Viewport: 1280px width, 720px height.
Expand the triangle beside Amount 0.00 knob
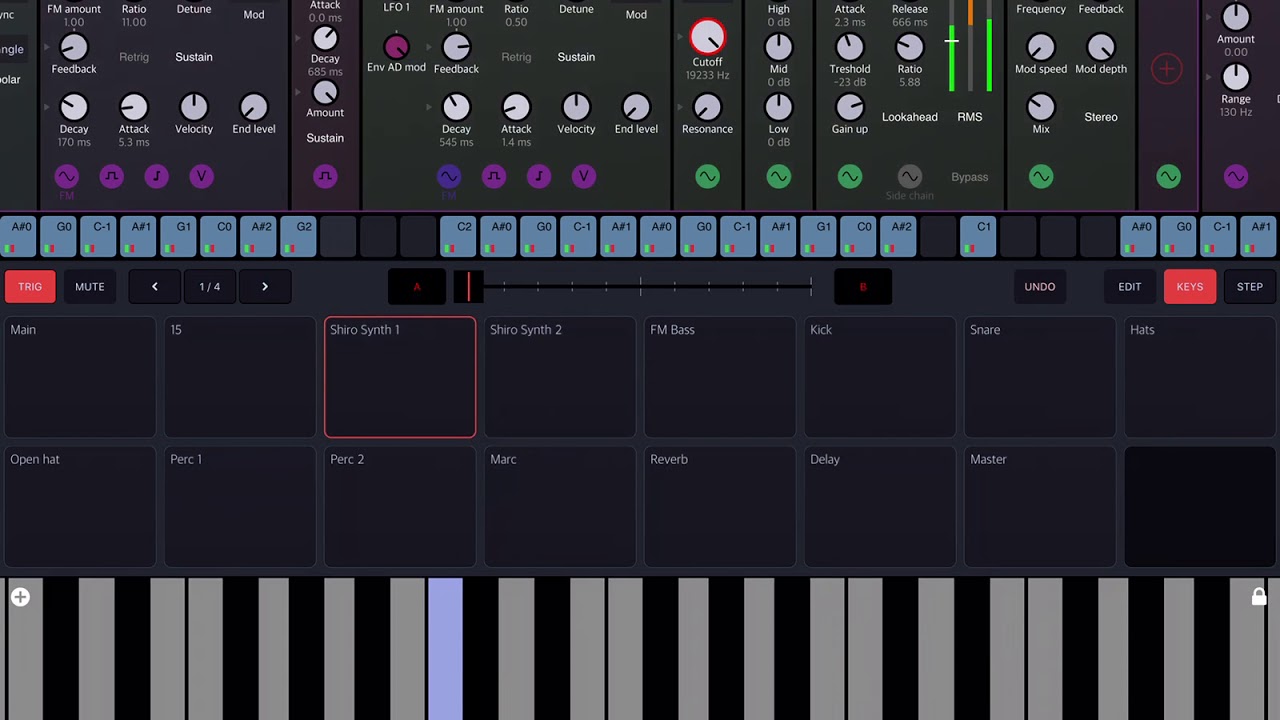(x=1210, y=17)
